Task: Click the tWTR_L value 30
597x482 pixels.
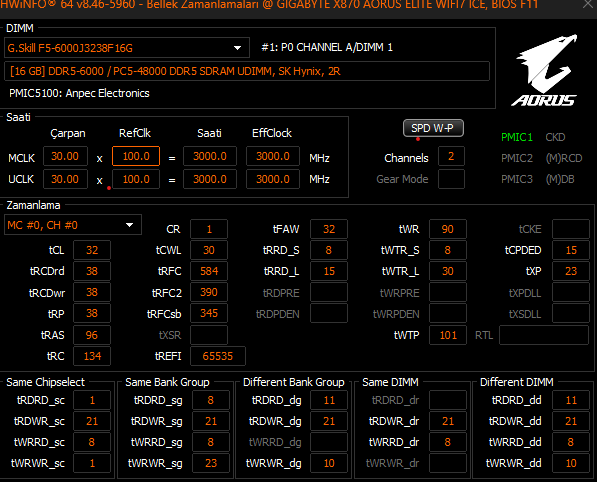Action: click(448, 271)
